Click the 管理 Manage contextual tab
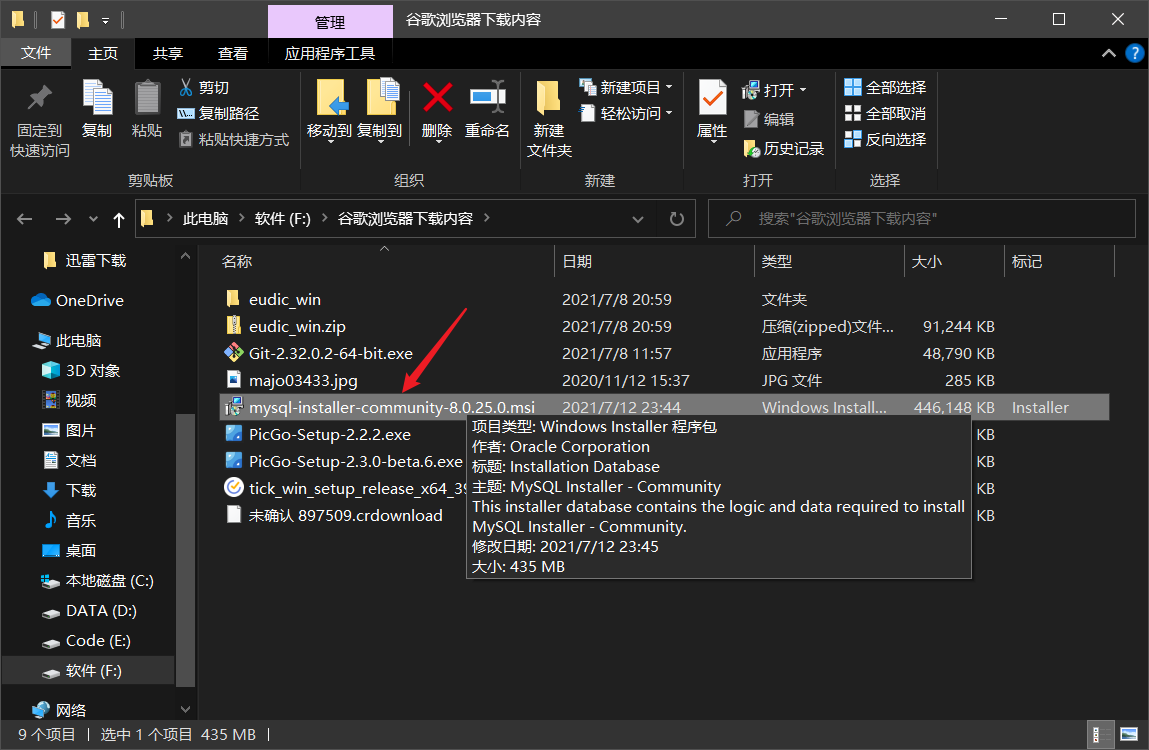 [330, 22]
